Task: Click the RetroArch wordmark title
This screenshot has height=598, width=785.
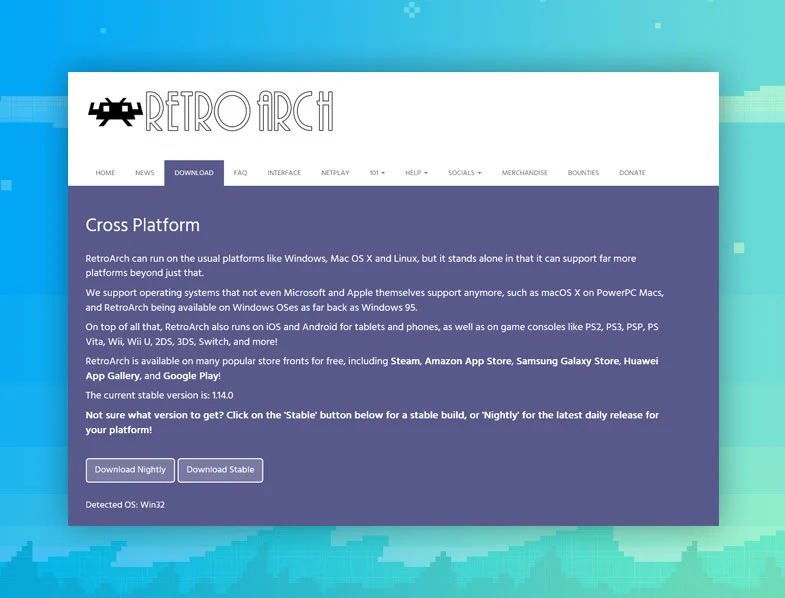Action: click(239, 111)
